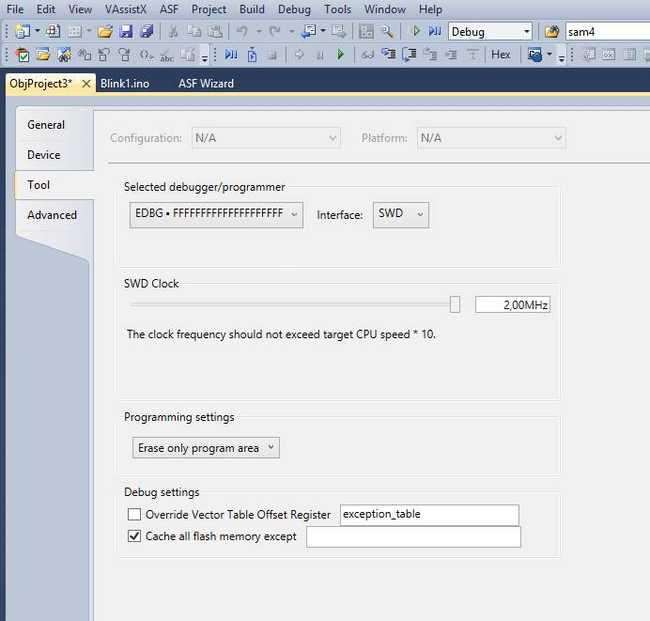The image size is (650, 621).
Task: Click the Undo arrow icon
Action: (x=243, y=32)
